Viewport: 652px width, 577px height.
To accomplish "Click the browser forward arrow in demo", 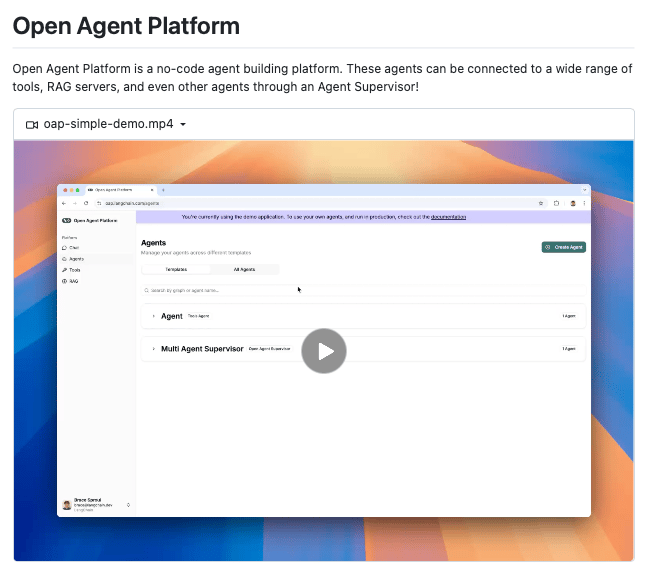I will point(75,203).
